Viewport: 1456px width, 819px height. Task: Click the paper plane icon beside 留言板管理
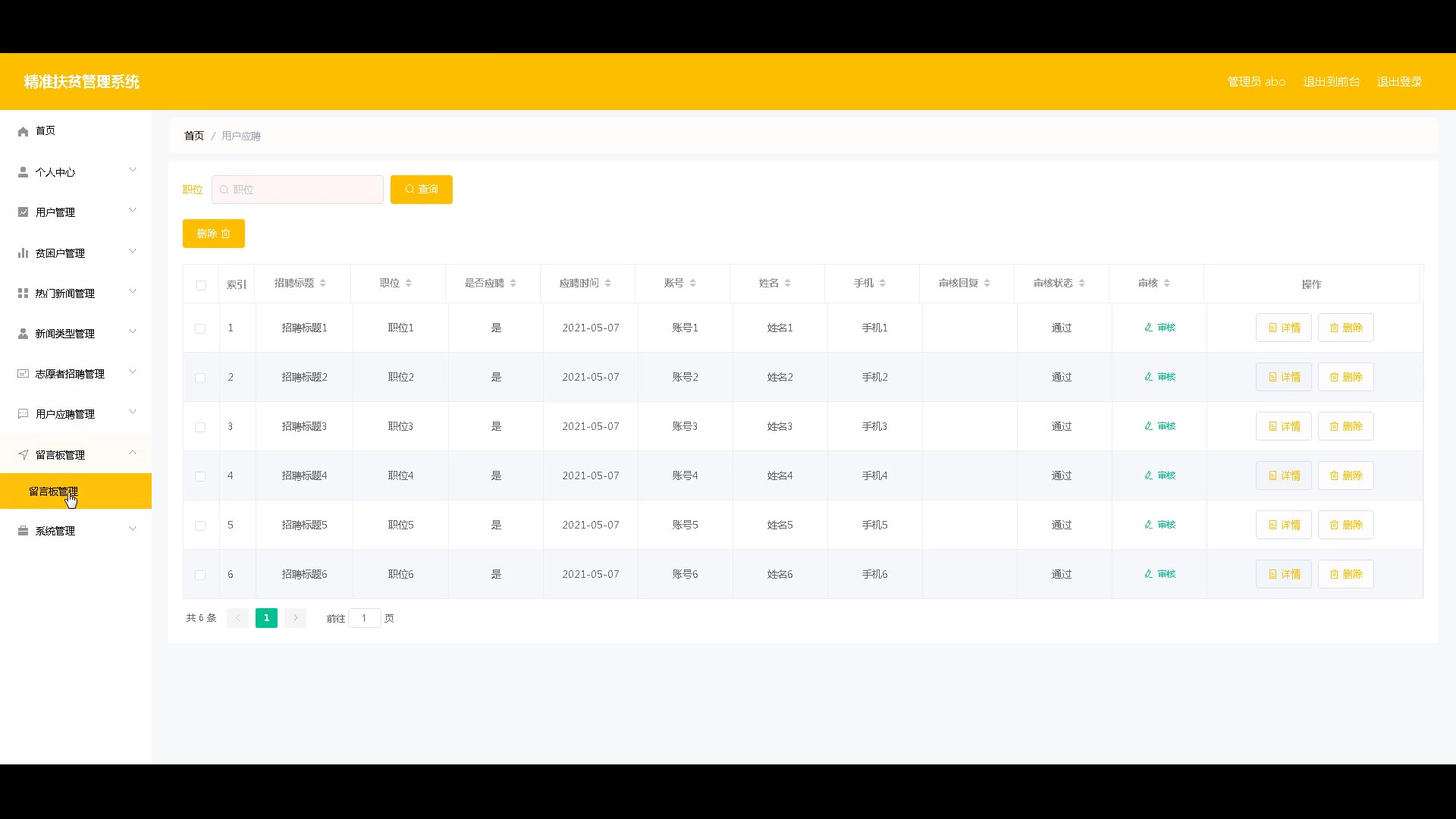tap(23, 455)
